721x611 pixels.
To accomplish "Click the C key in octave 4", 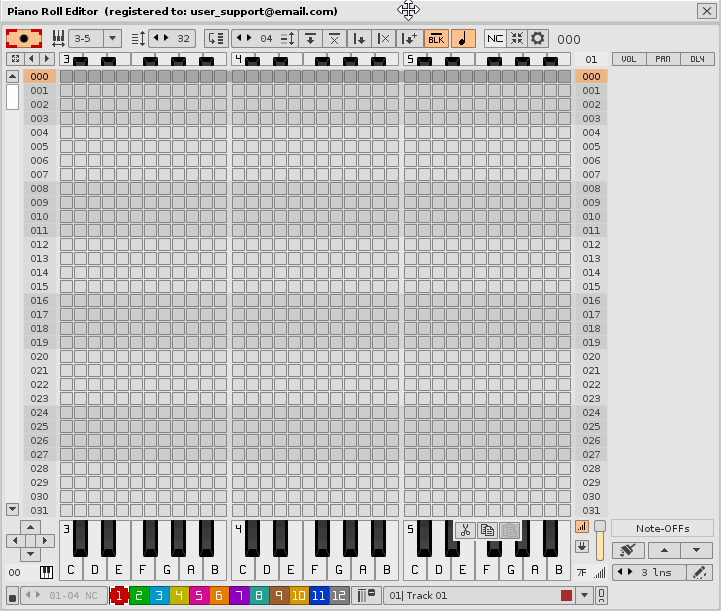I will point(242,570).
